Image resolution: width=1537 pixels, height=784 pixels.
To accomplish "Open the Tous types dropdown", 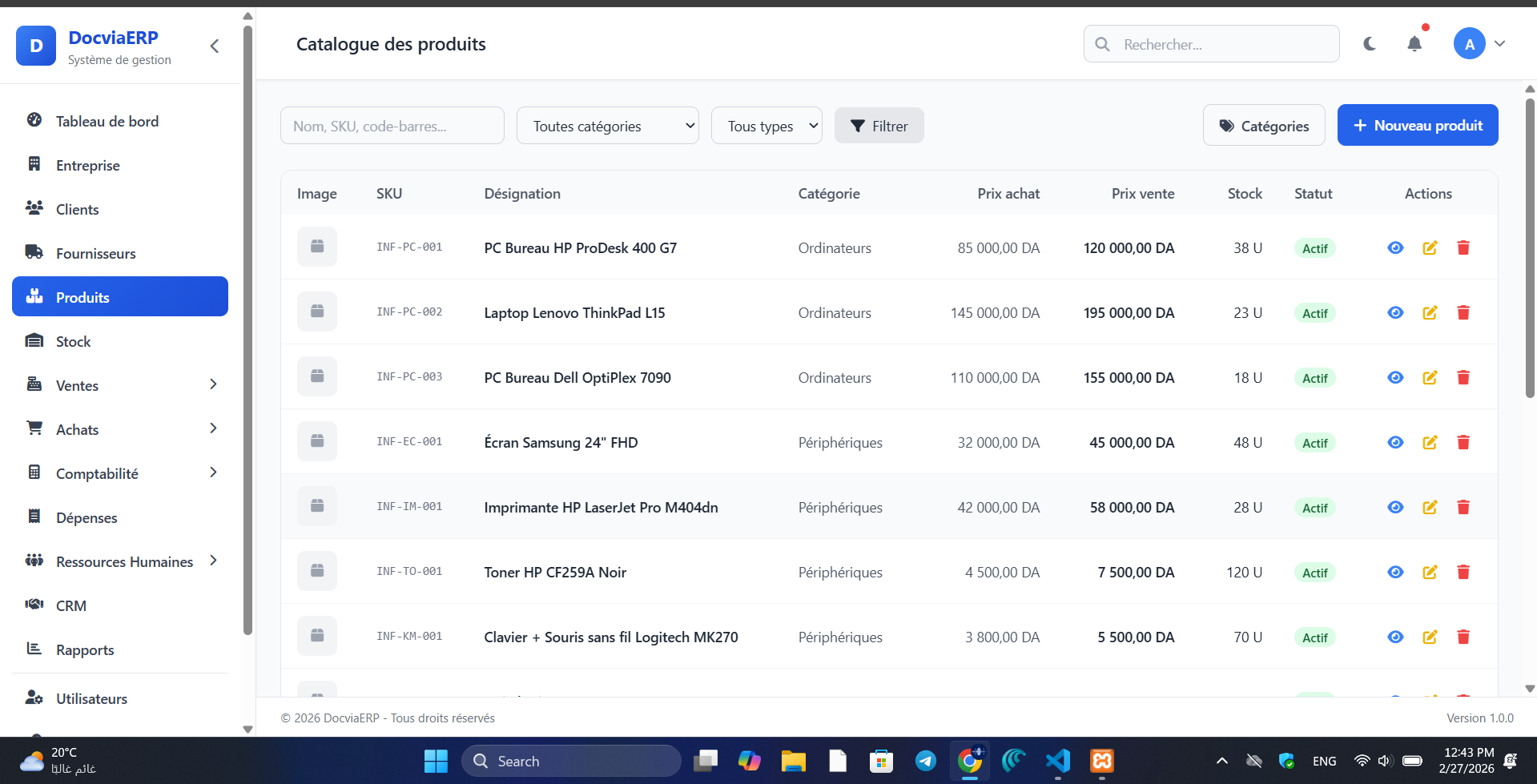I will pyautogui.click(x=766, y=126).
